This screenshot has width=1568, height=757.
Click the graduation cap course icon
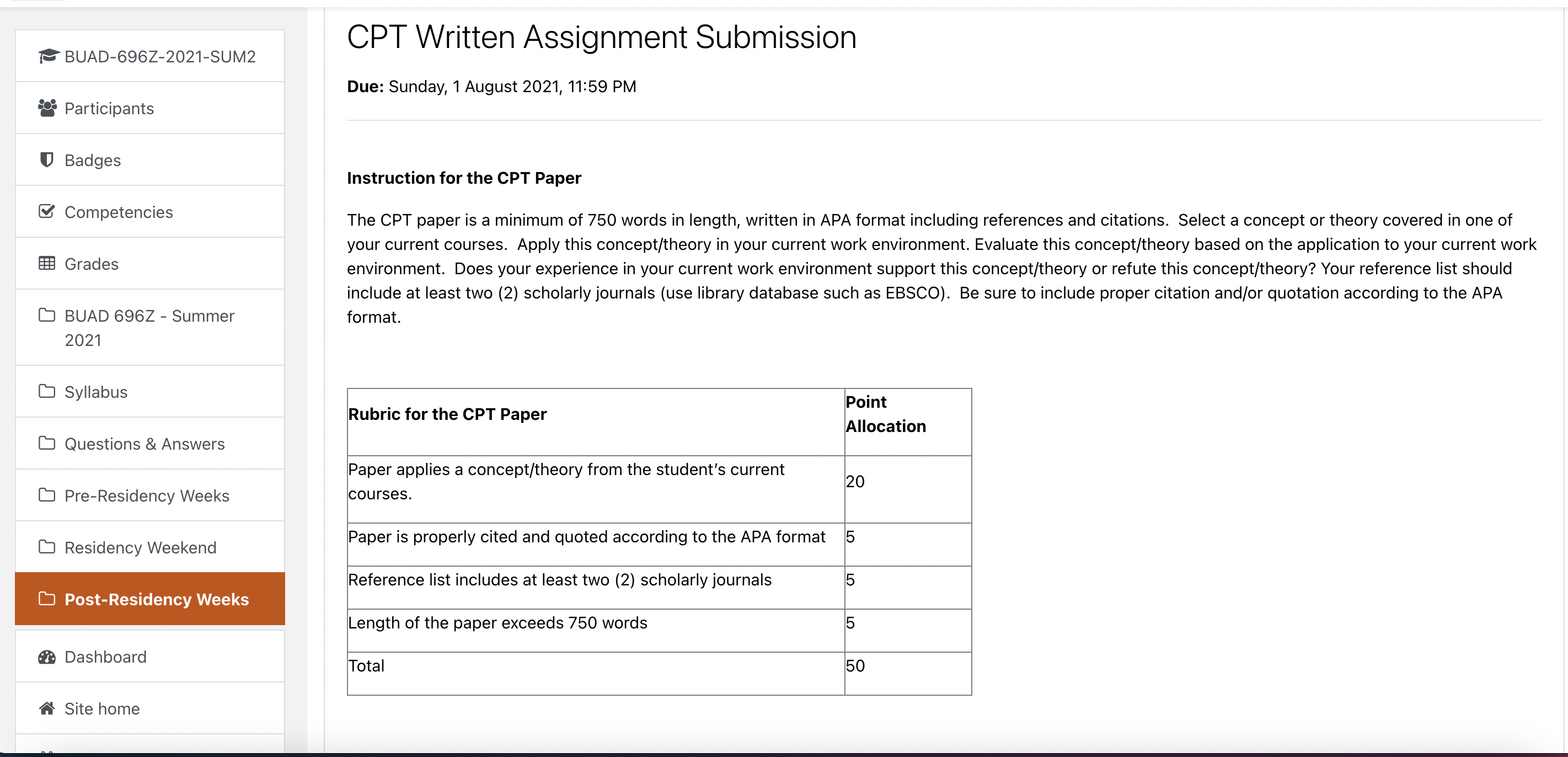tap(47, 56)
